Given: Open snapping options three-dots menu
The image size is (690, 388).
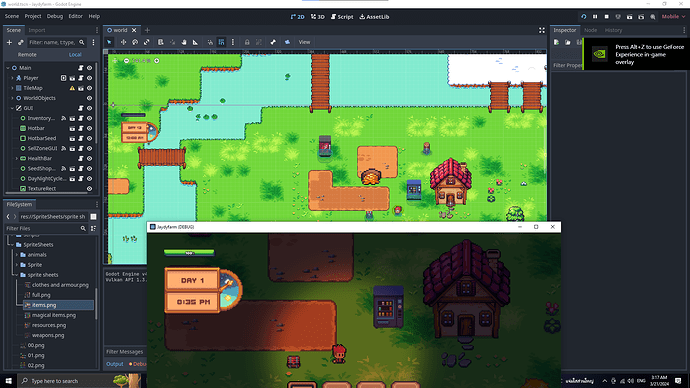Looking at the screenshot, I should 233,42.
